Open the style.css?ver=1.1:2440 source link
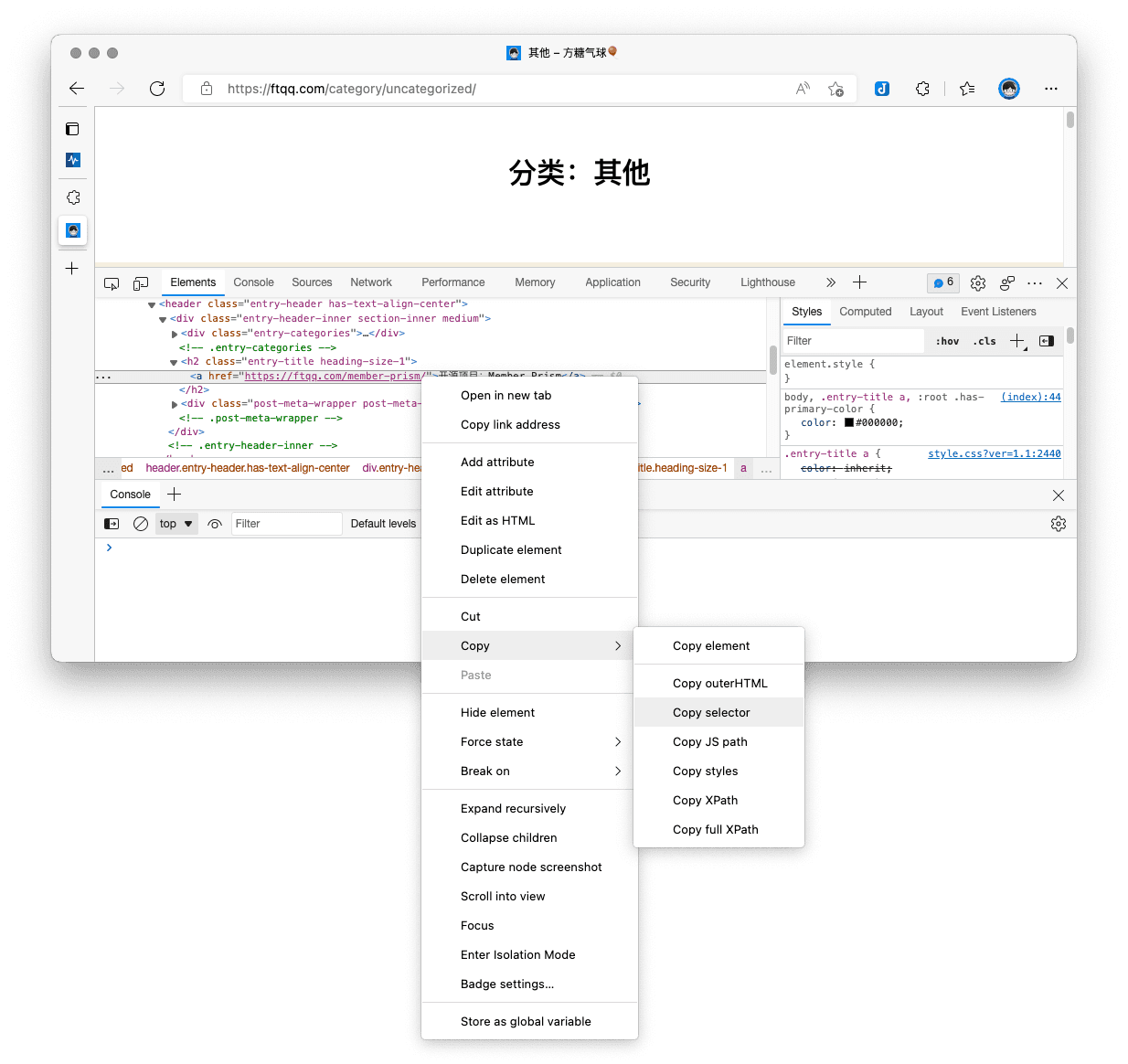 994,453
